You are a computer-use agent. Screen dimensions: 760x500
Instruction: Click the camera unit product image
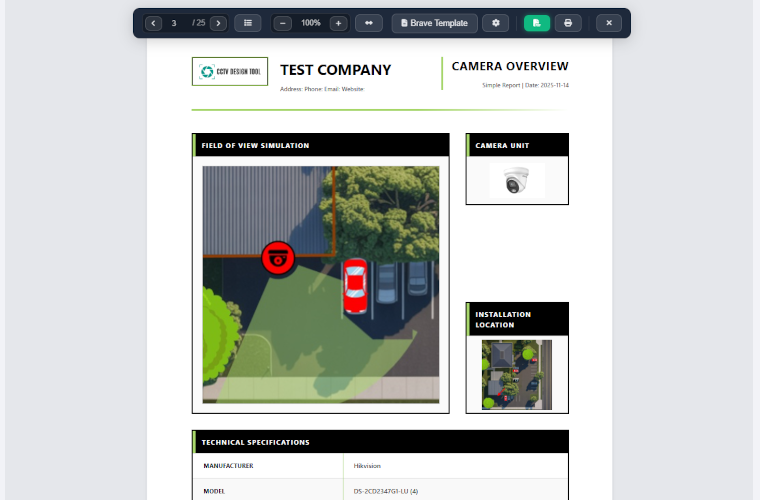tap(517, 181)
